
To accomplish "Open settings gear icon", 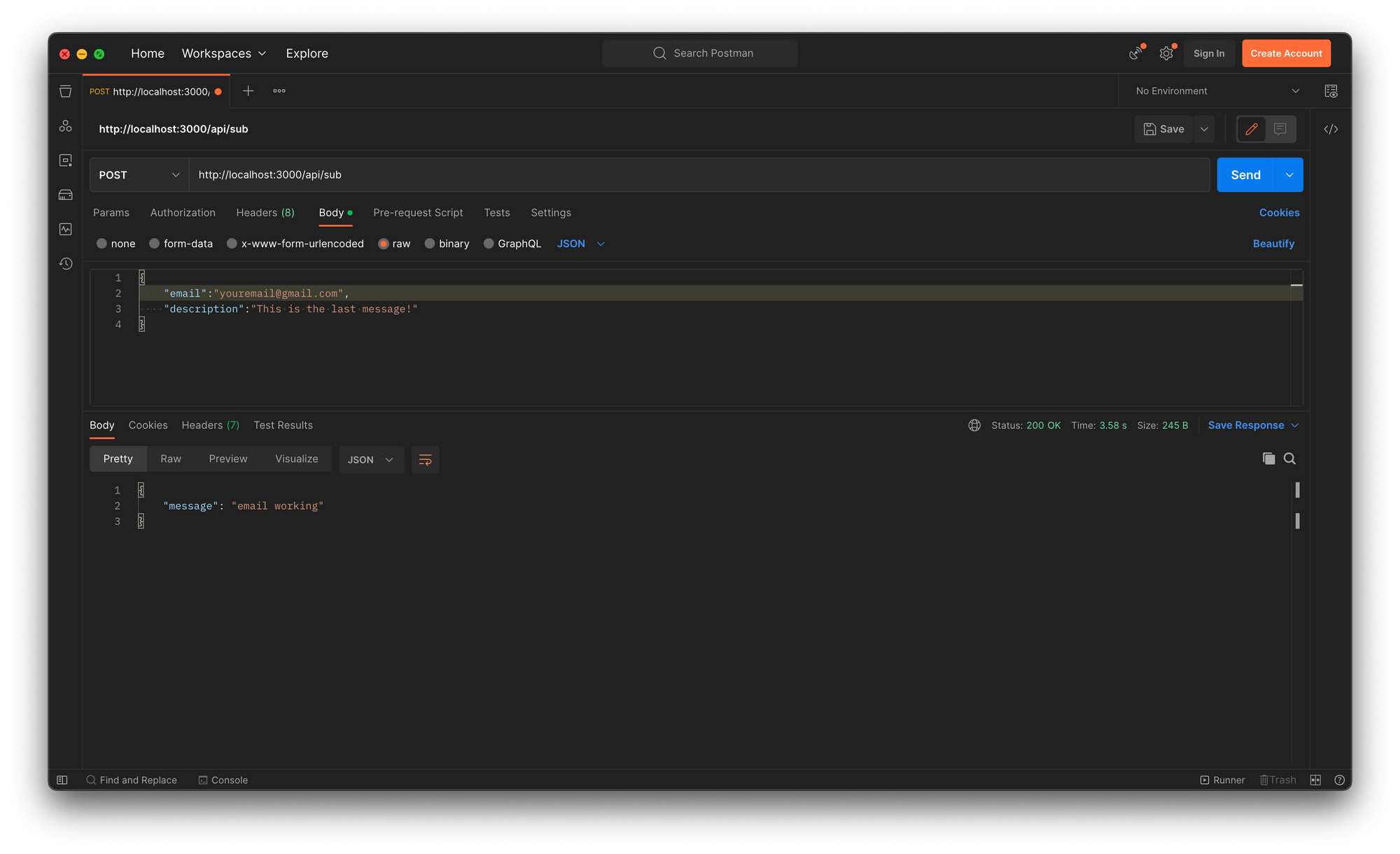I will tap(1166, 54).
